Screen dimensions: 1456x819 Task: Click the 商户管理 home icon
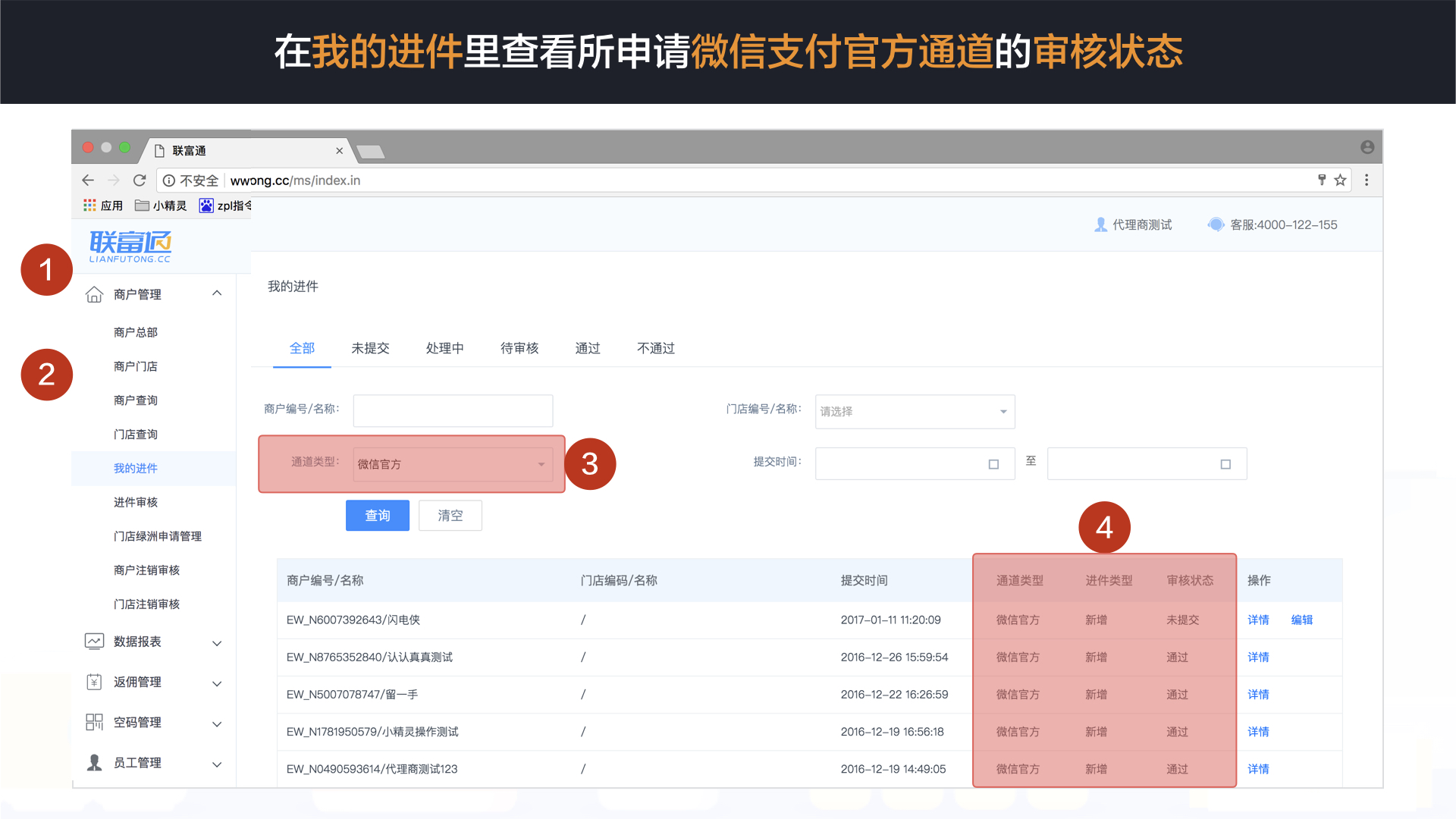click(94, 294)
